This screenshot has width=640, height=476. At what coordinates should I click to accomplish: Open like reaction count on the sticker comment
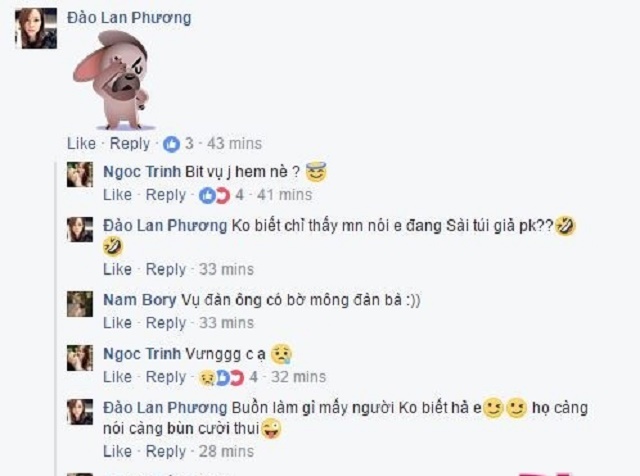point(178,144)
